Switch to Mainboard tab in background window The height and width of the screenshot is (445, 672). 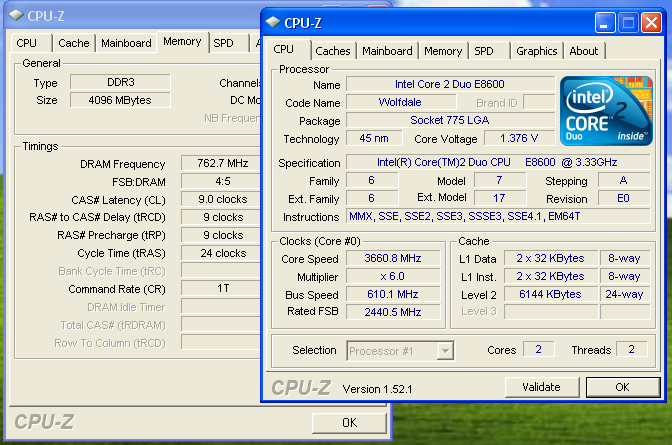click(126, 43)
